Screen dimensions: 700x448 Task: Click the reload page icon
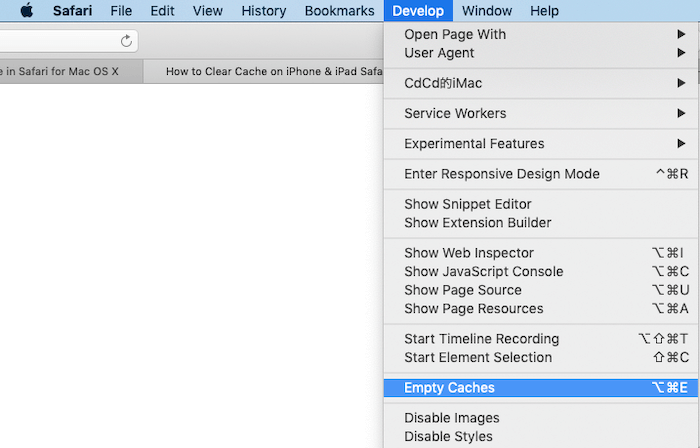126,41
